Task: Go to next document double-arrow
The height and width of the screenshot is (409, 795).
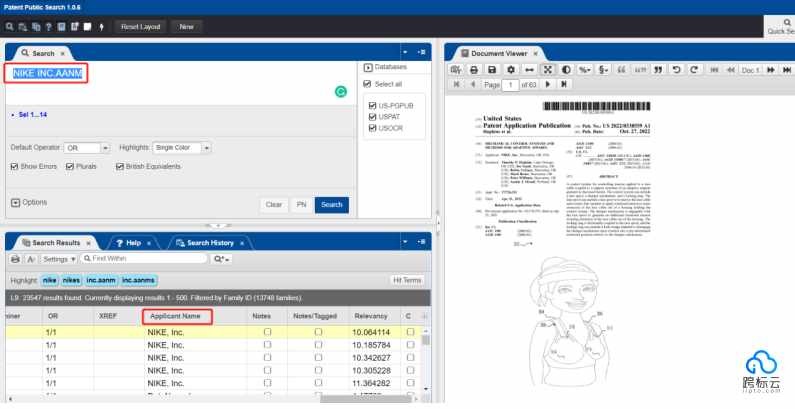Action: click(771, 70)
